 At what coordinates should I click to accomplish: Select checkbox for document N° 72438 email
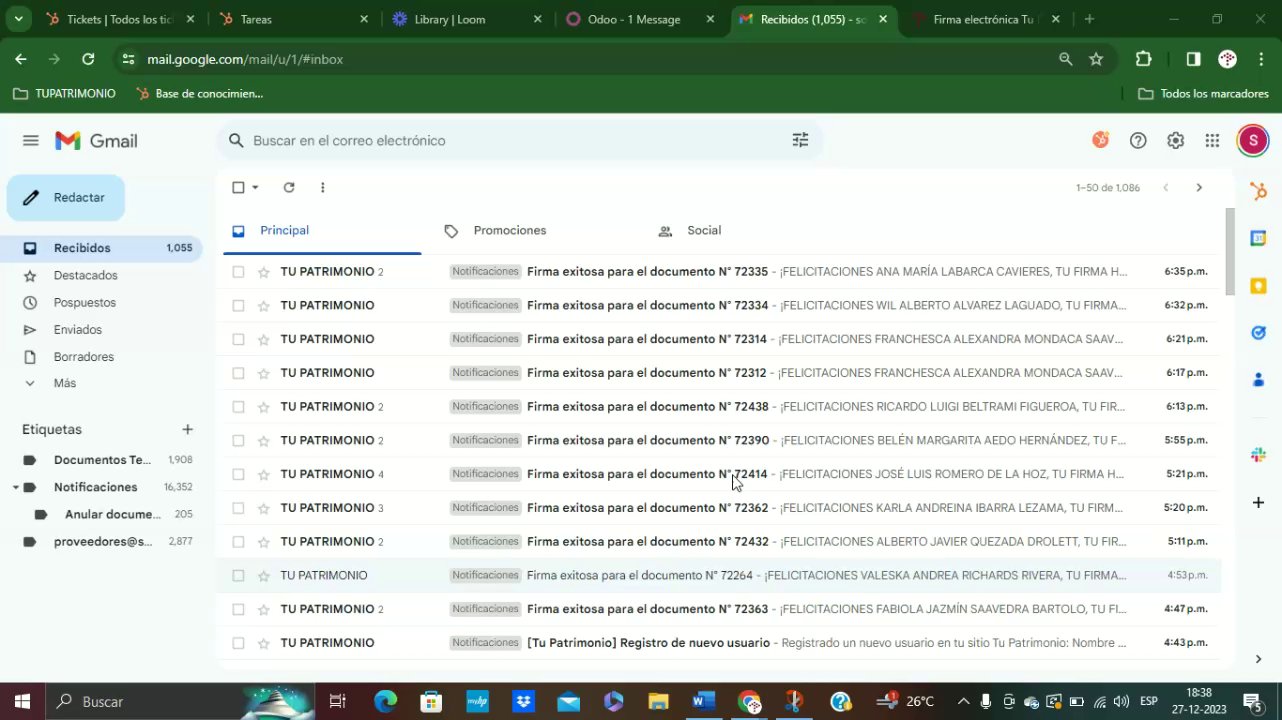[x=238, y=407]
